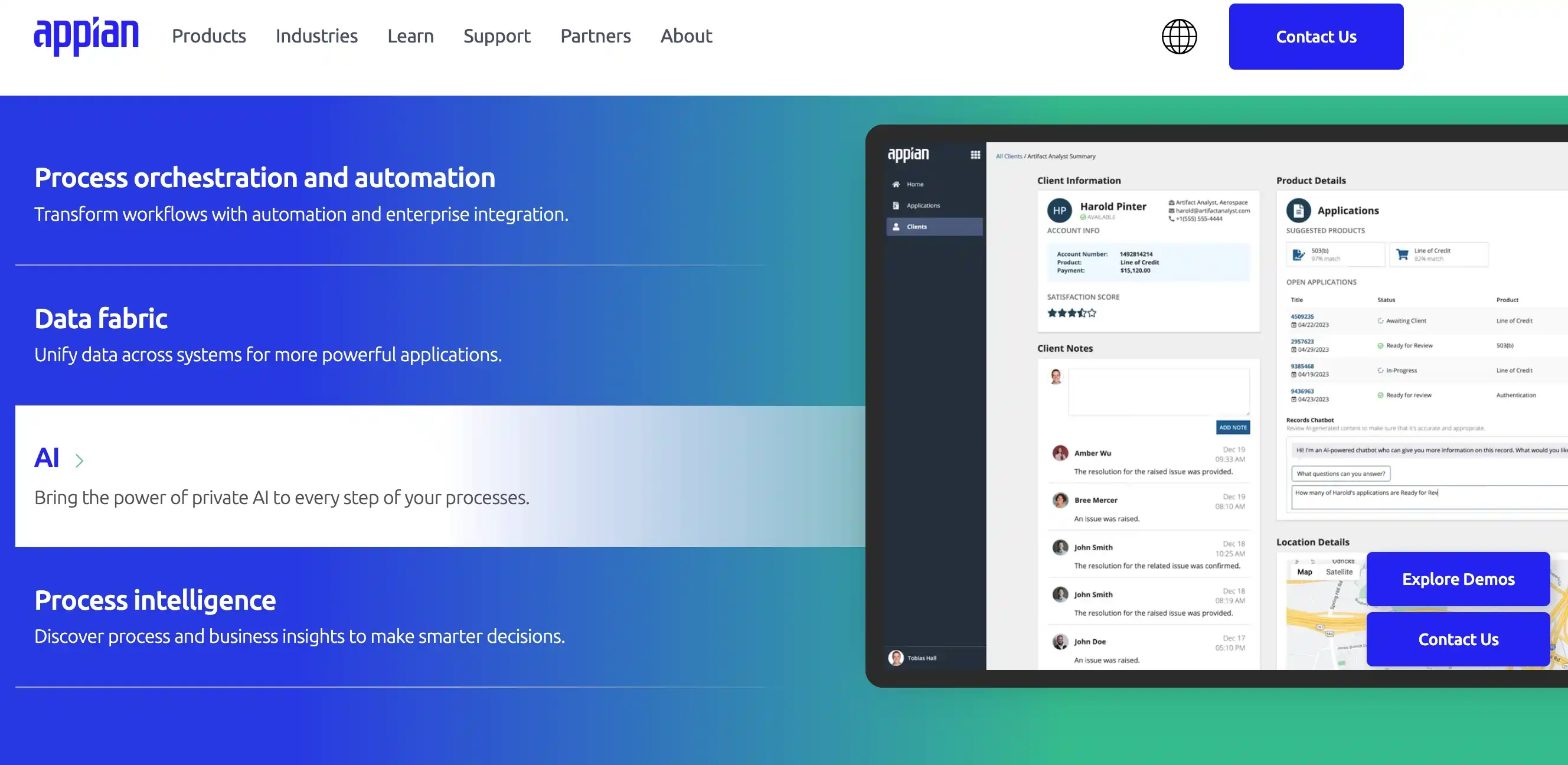Open application 9436963 link
The width and height of the screenshot is (1568, 765).
click(1302, 391)
